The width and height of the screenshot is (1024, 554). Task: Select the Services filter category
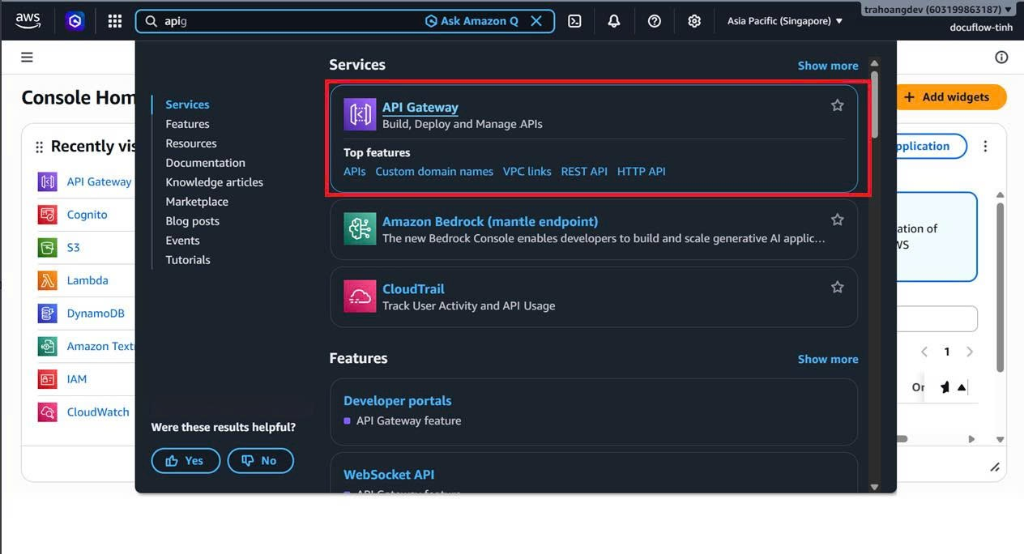point(187,105)
